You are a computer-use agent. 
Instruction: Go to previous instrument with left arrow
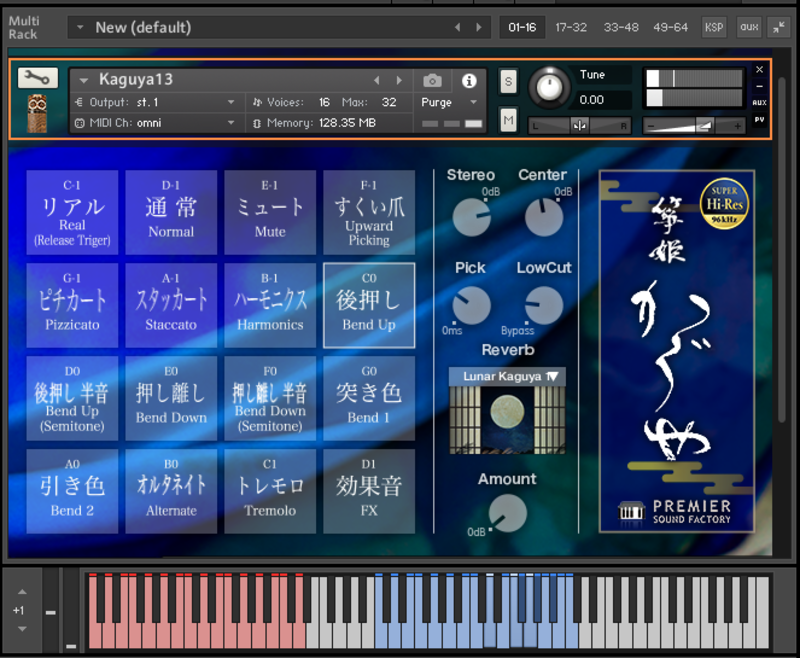point(377,81)
